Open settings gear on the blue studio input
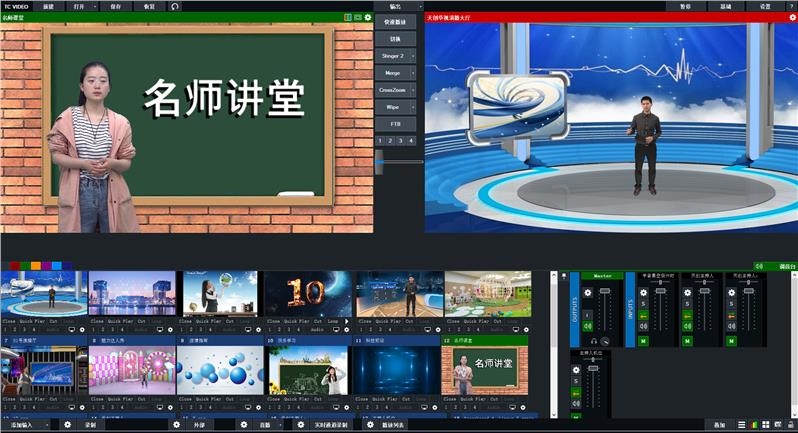The height and width of the screenshot is (433, 798). (82, 330)
